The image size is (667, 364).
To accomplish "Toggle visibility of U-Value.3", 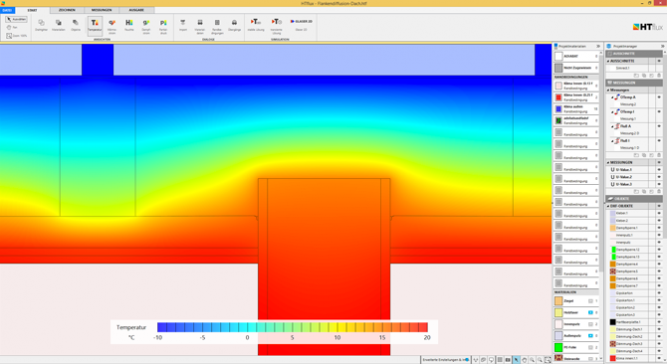I will [659, 184].
